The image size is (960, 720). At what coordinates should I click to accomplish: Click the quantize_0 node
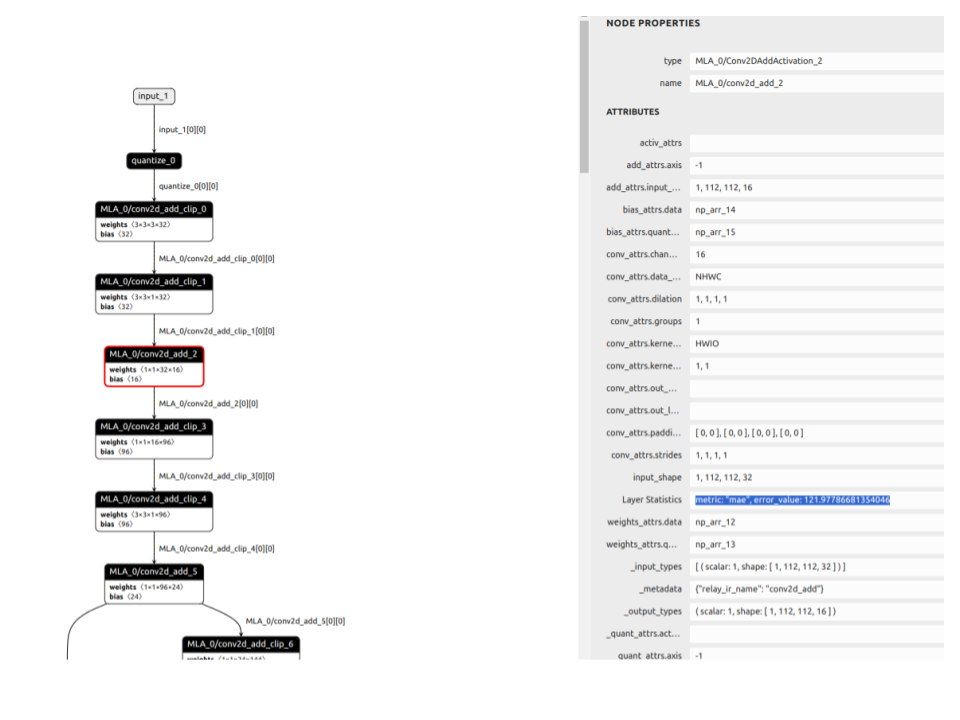(154, 160)
